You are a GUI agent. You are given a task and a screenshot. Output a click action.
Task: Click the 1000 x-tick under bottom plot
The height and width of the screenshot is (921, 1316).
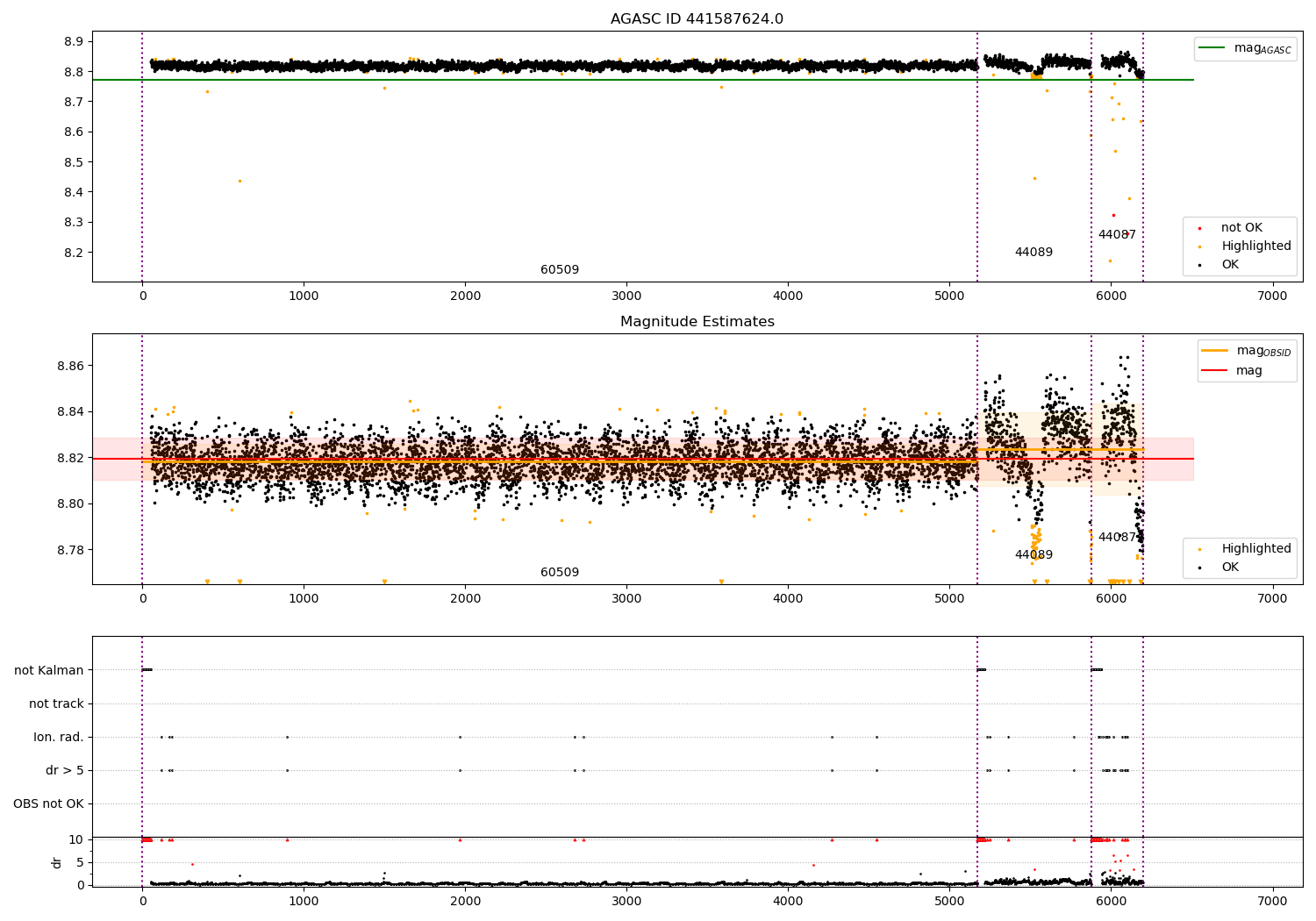304,901
